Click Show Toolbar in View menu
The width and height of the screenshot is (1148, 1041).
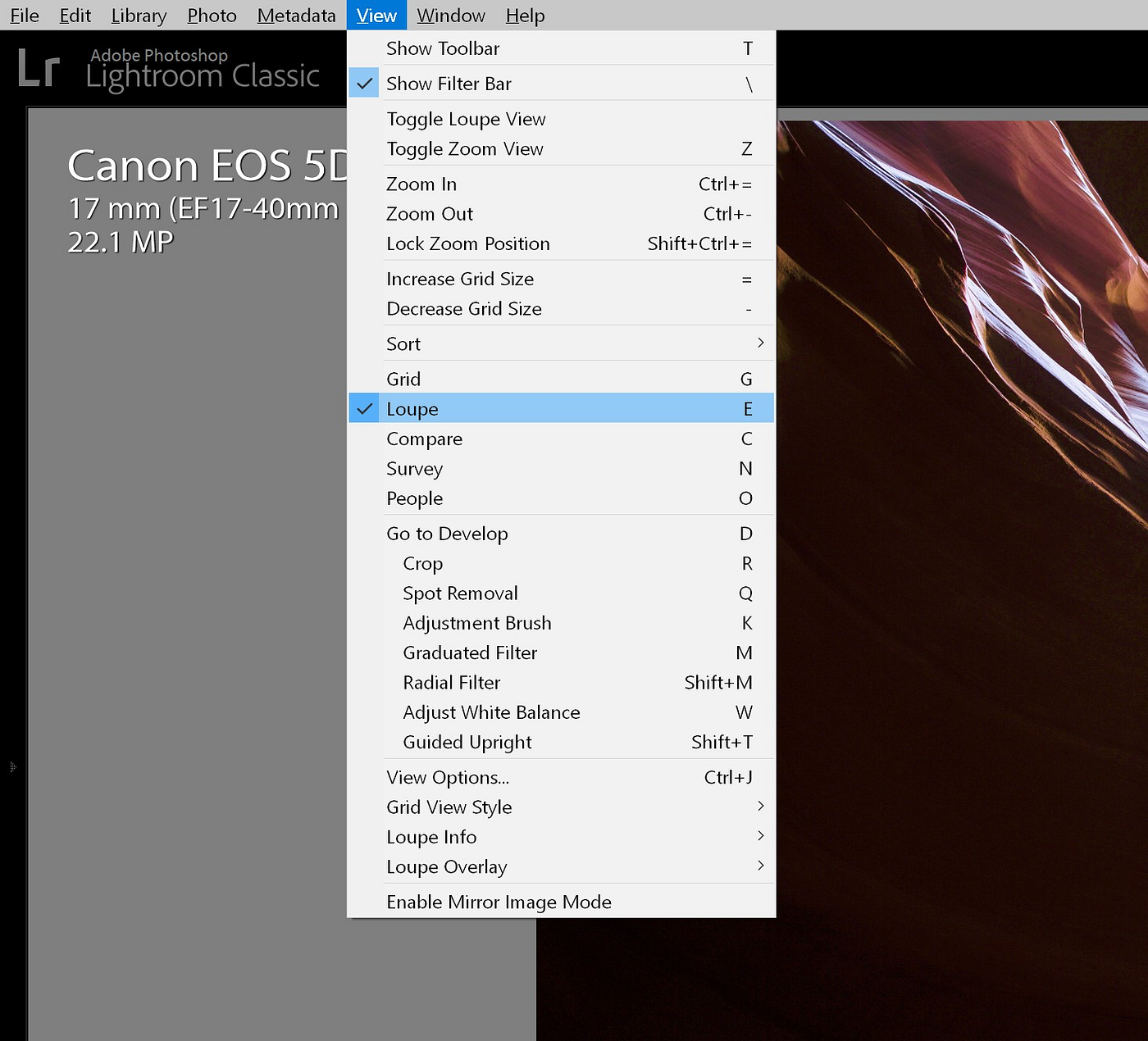tap(562, 48)
